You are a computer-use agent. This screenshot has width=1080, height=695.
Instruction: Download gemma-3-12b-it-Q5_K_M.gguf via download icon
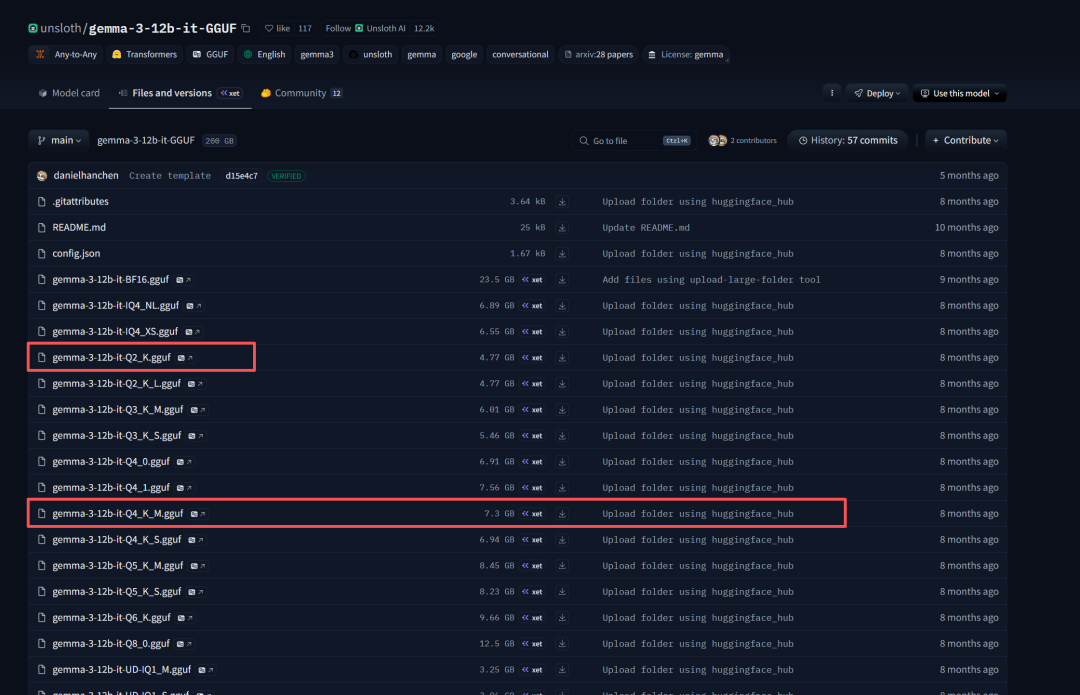coord(562,566)
